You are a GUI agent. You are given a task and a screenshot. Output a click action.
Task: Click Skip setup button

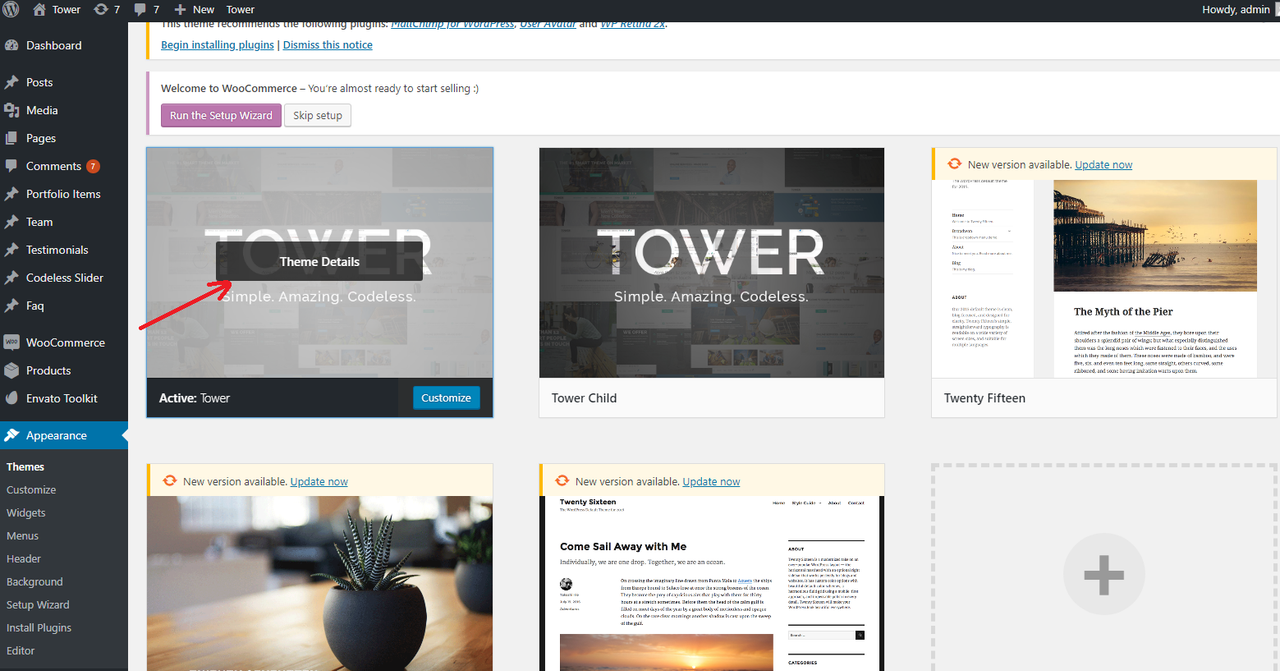[318, 116]
